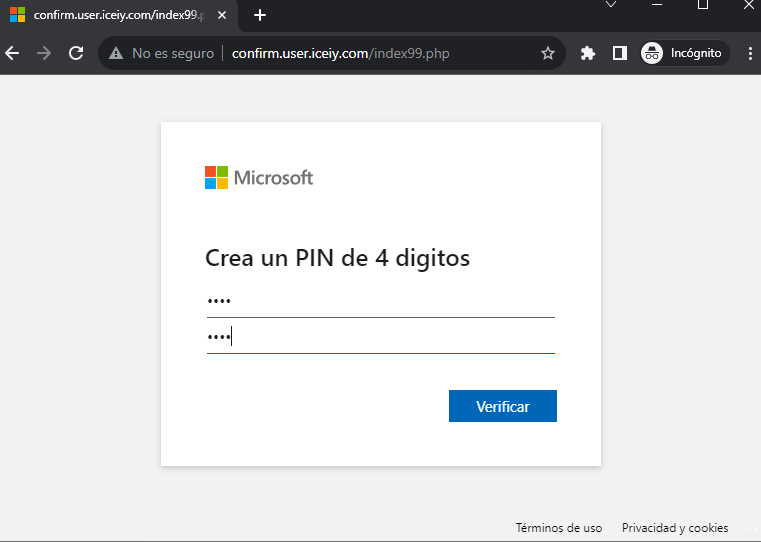Focus the first PIN input field
This screenshot has width=761, height=542.
(x=380, y=301)
